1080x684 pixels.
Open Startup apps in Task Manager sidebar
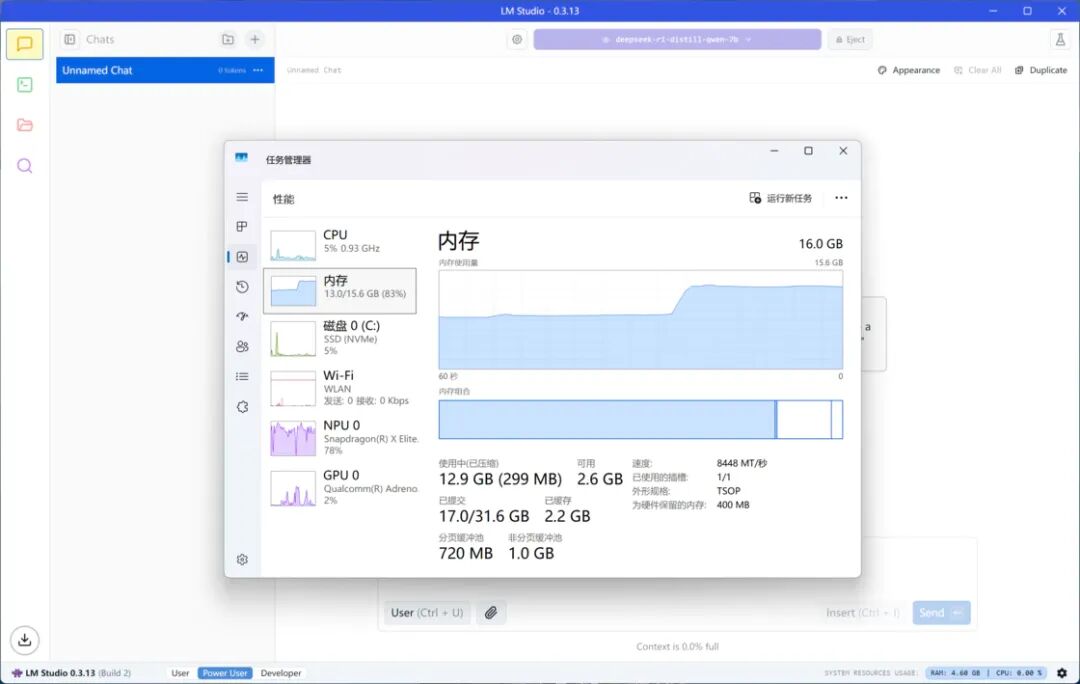pyautogui.click(x=242, y=317)
